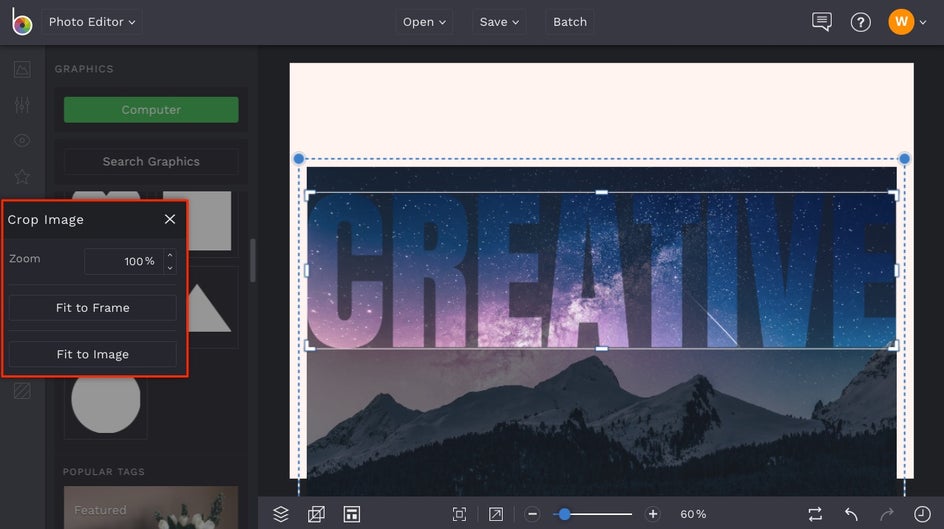
Task: Click the Zoom 100% value field
Action: (124, 261)
